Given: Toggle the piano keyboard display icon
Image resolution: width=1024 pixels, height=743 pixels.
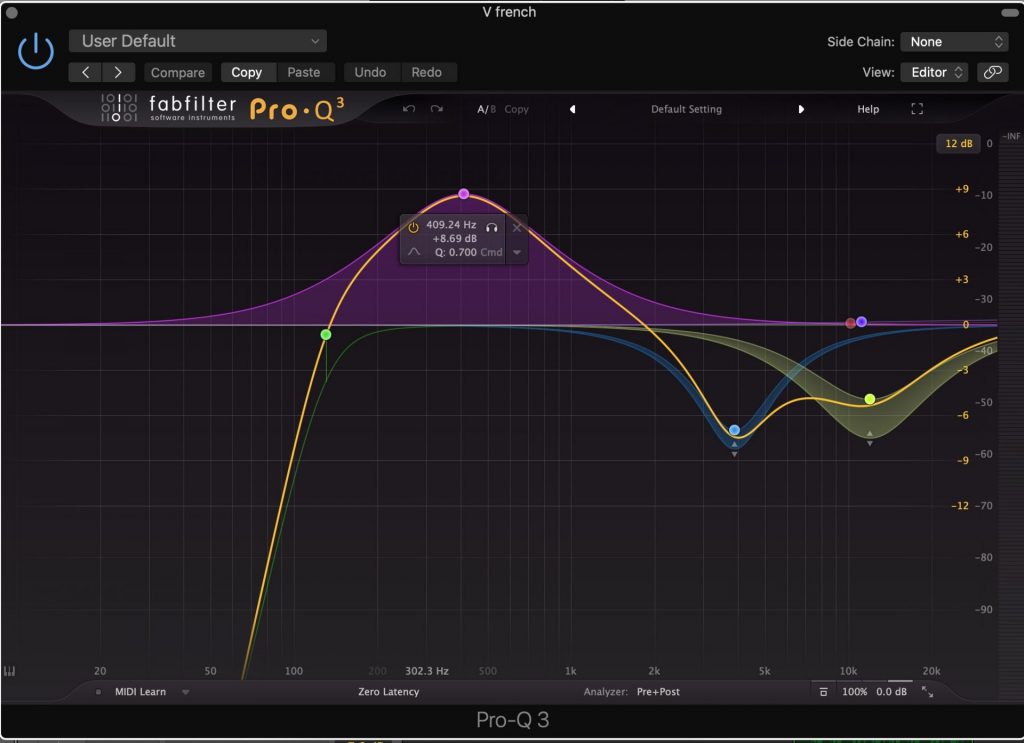Looking at the screenshot, I should tap(9, 671).
